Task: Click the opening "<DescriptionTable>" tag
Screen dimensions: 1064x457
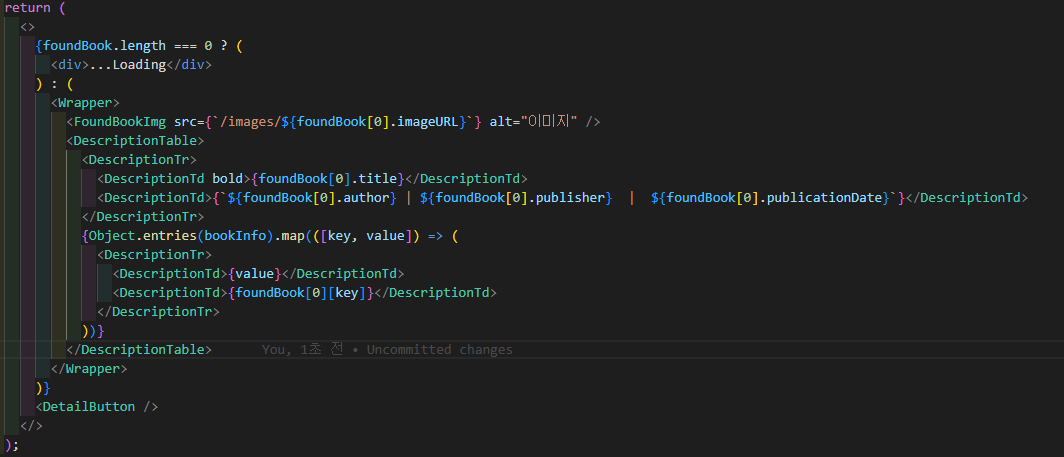Action: click(136, 141)
